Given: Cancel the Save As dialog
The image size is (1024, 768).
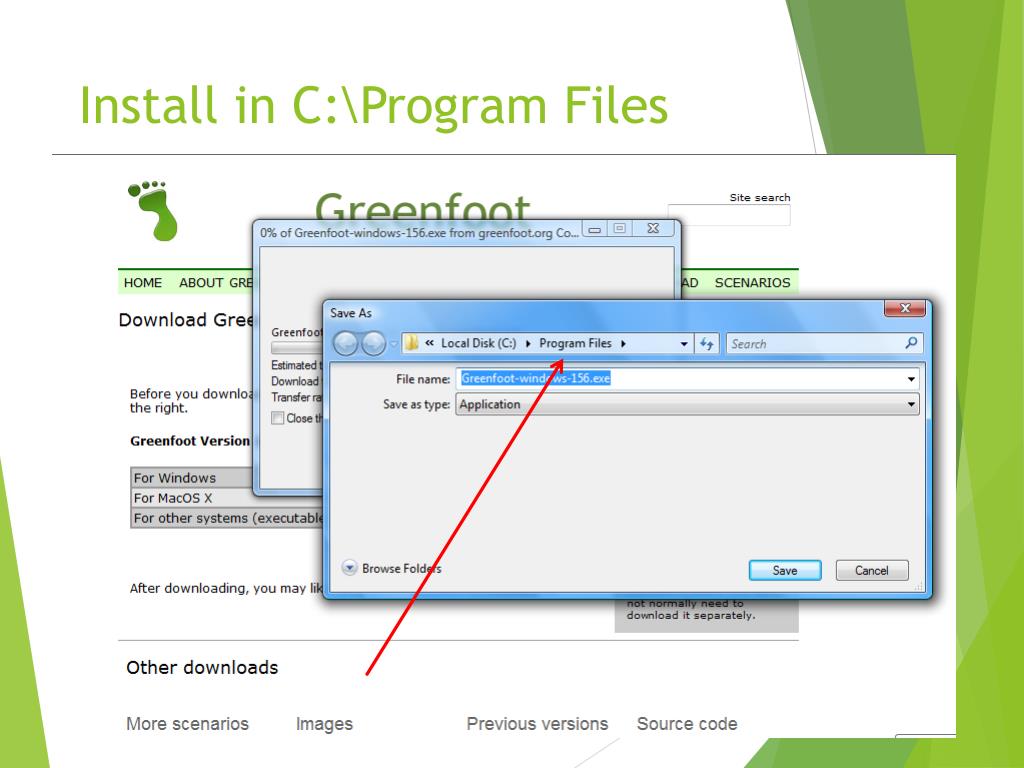Looking at the screenshot, I should pos(872,570).
